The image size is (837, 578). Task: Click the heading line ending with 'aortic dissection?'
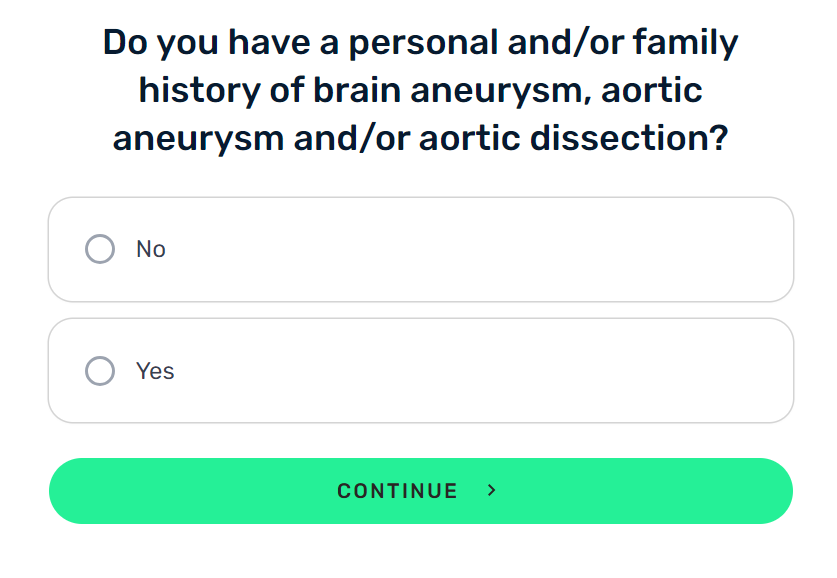pyautogui.click(x=421, y=138)
